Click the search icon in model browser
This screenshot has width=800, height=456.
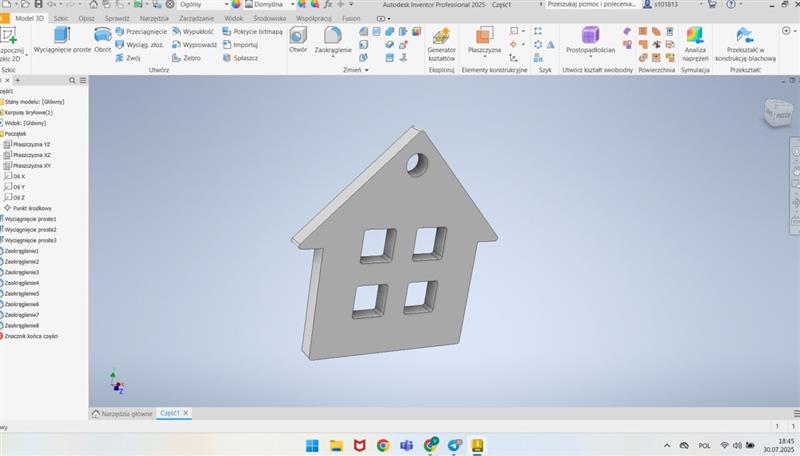coord(72,81)
